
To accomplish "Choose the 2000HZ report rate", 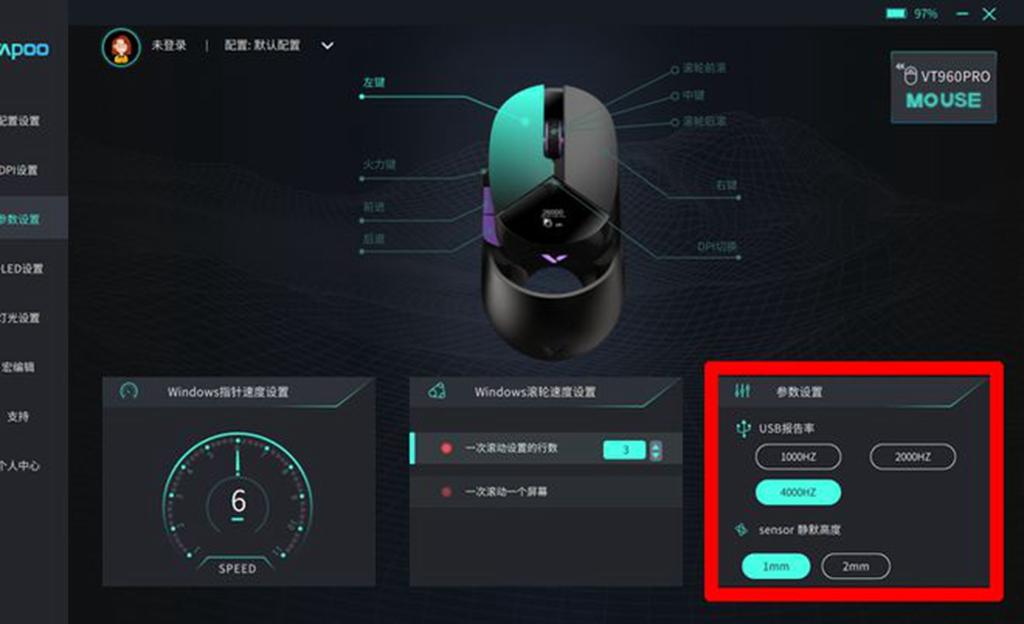I will click(912, 457).
